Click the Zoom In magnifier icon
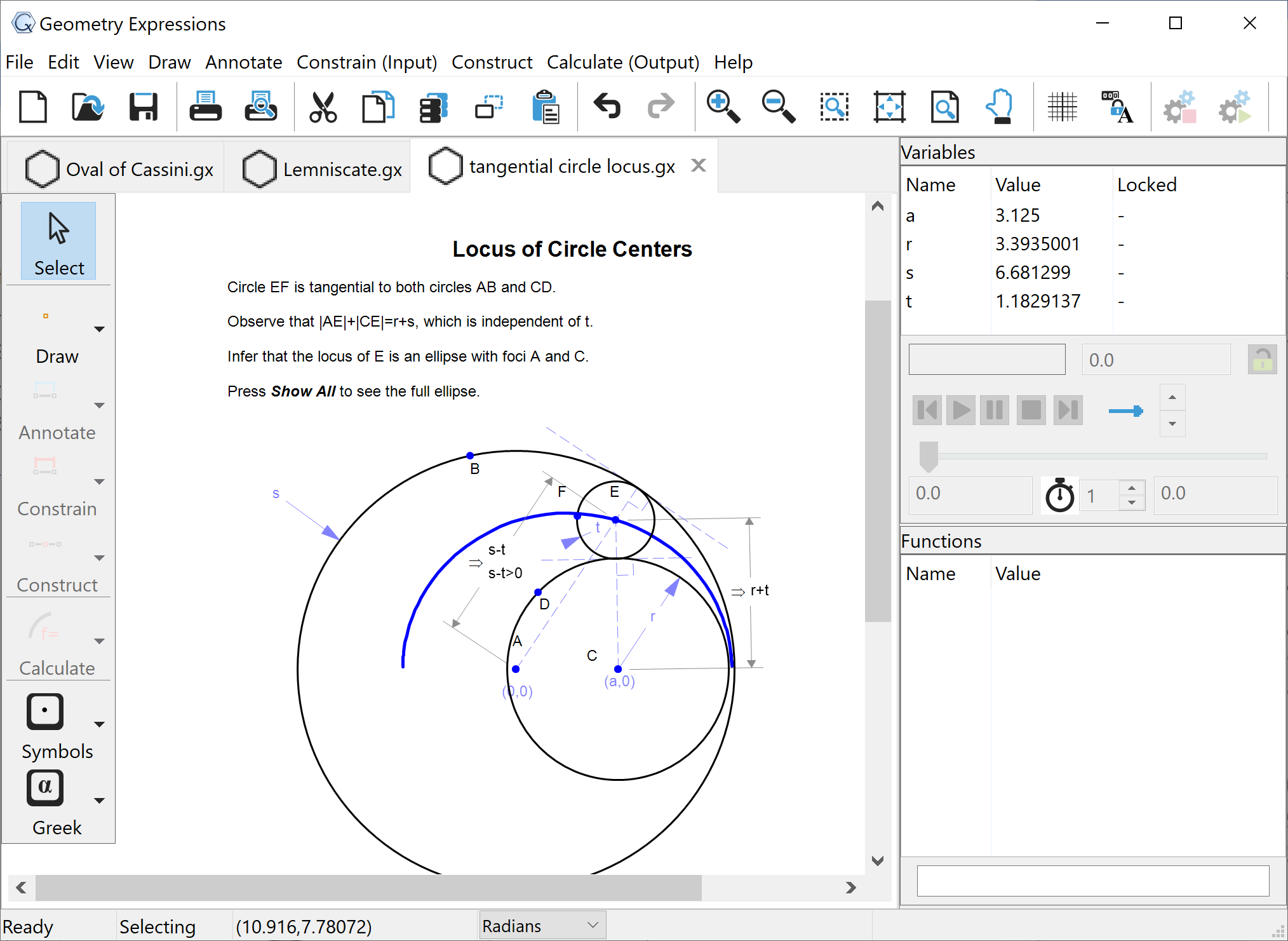Screen dimensions: 1288x941 (x=723, y=106)
